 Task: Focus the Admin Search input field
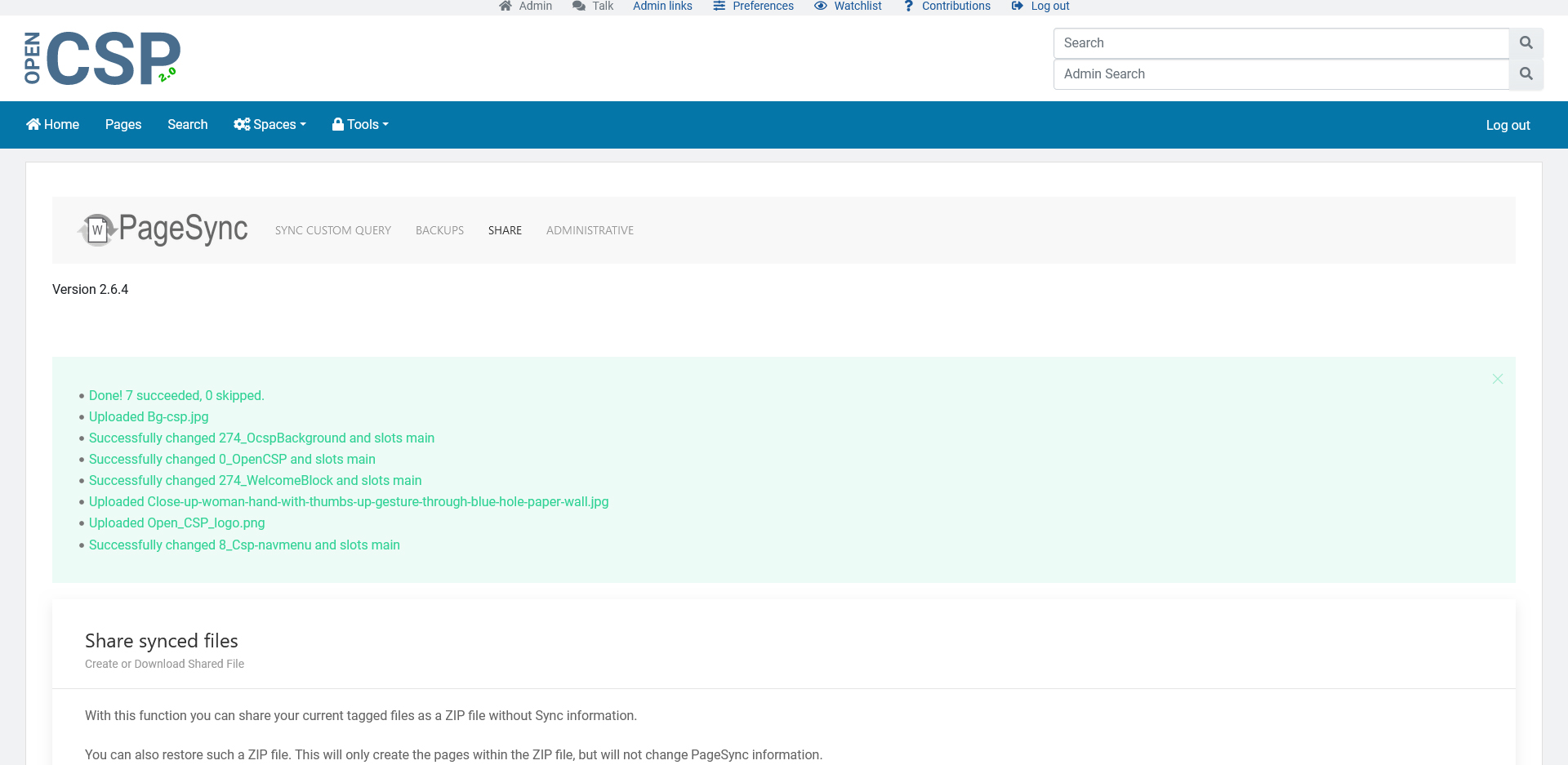1281,74
